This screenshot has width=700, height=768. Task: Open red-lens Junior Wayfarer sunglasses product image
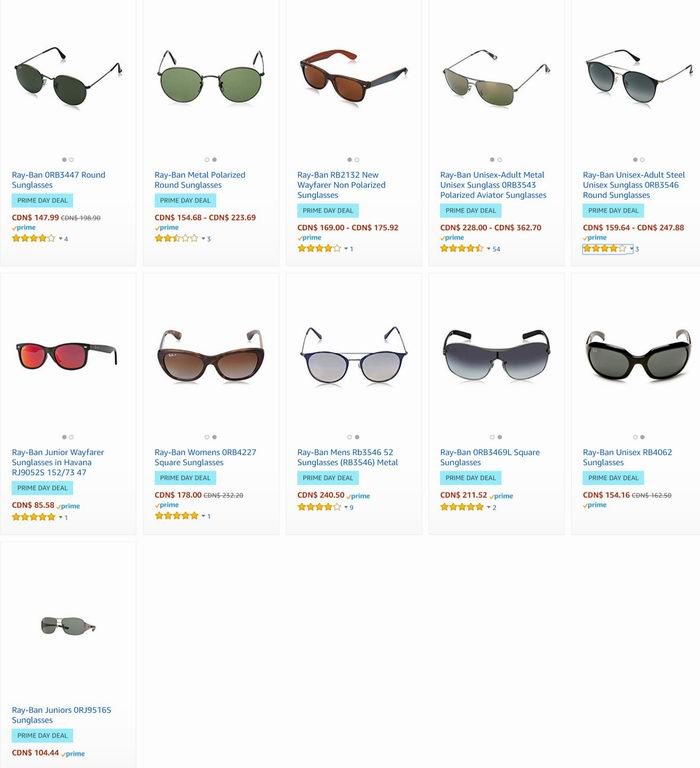[x=67, y=353]
